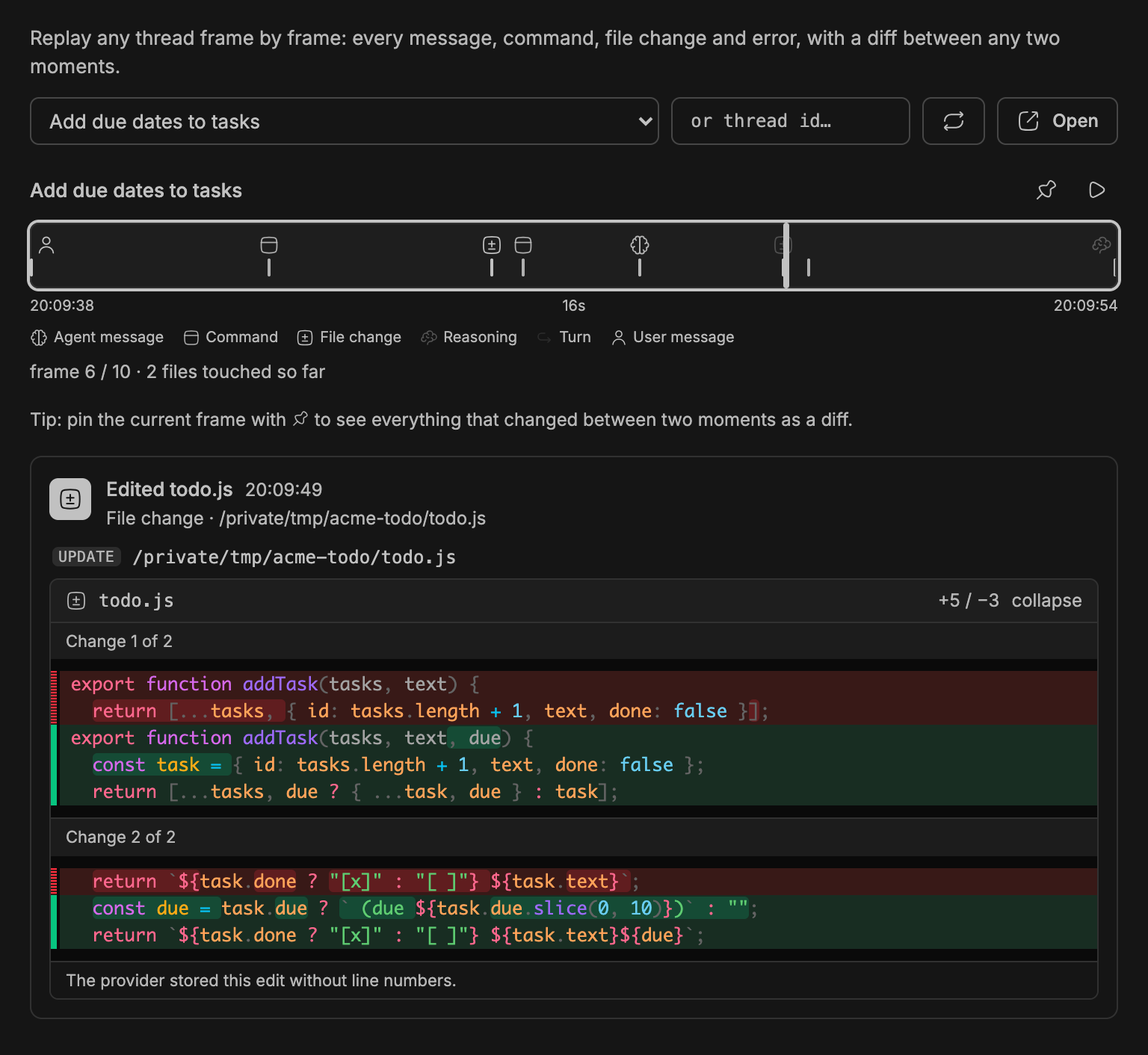Click the 20:09:38 start timestamp

pyautogui.click(x=62, y=306)
